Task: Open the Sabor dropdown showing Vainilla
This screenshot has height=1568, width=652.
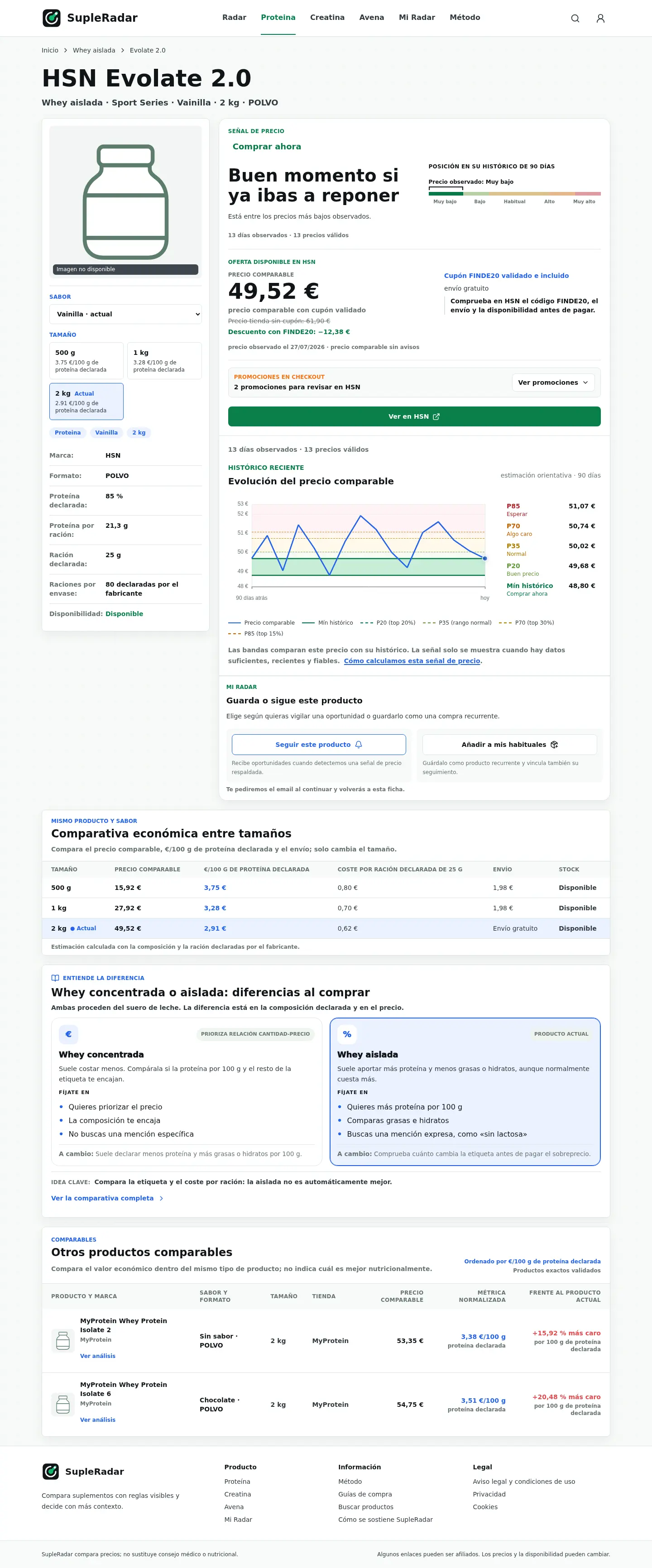Action: pos(125,314)
